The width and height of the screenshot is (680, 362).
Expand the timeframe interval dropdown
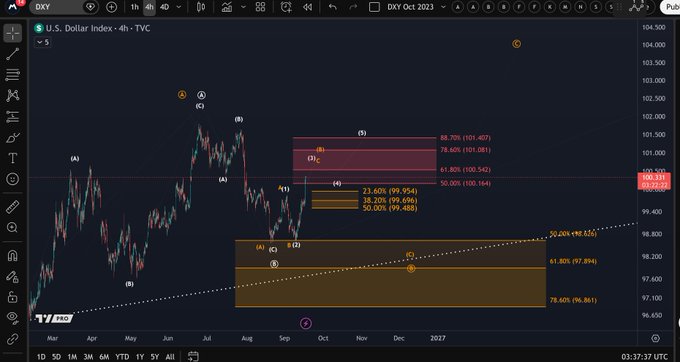(179, 7)
